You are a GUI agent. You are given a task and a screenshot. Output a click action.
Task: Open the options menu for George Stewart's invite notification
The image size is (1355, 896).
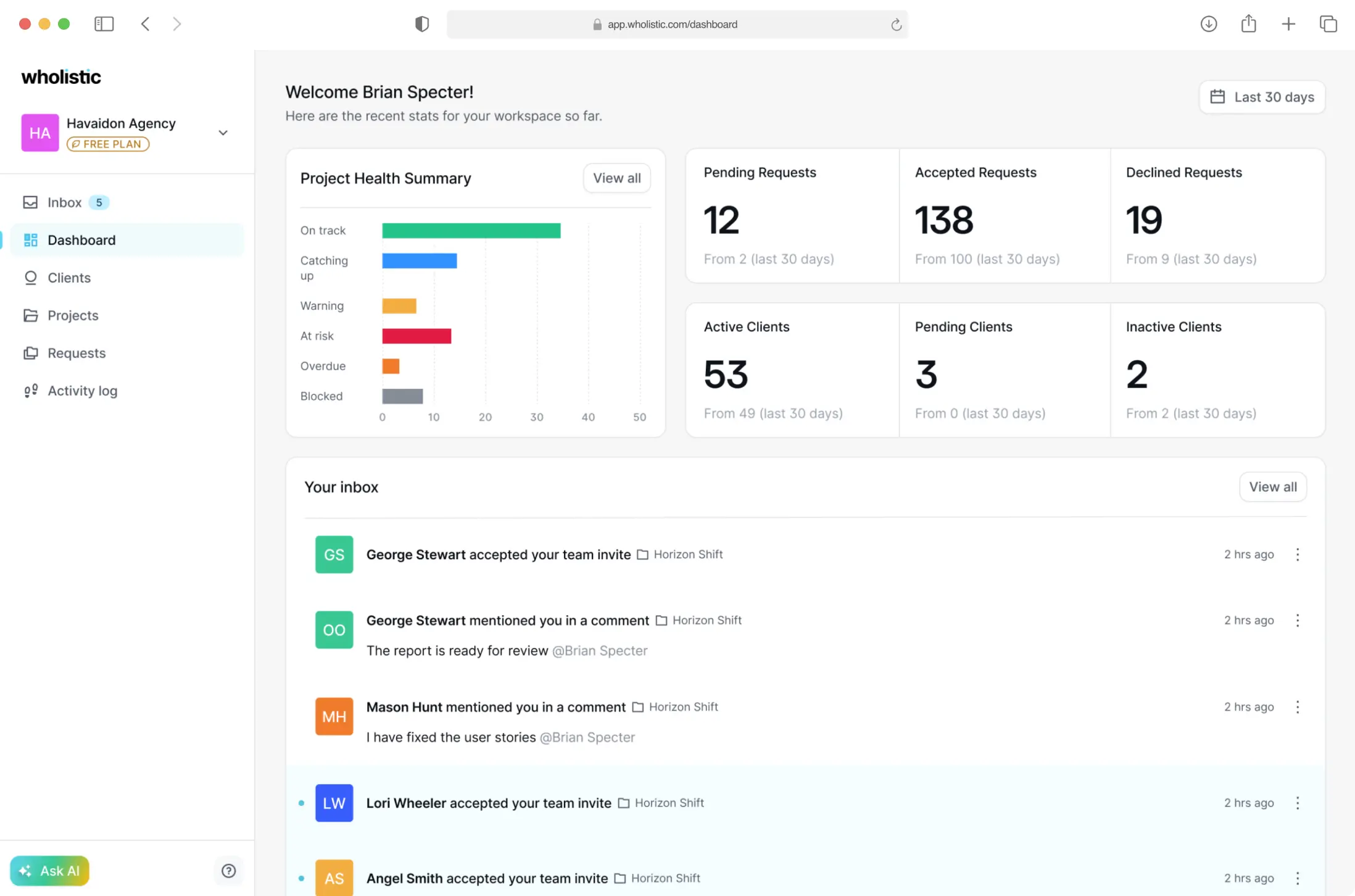coord(1297,554)
